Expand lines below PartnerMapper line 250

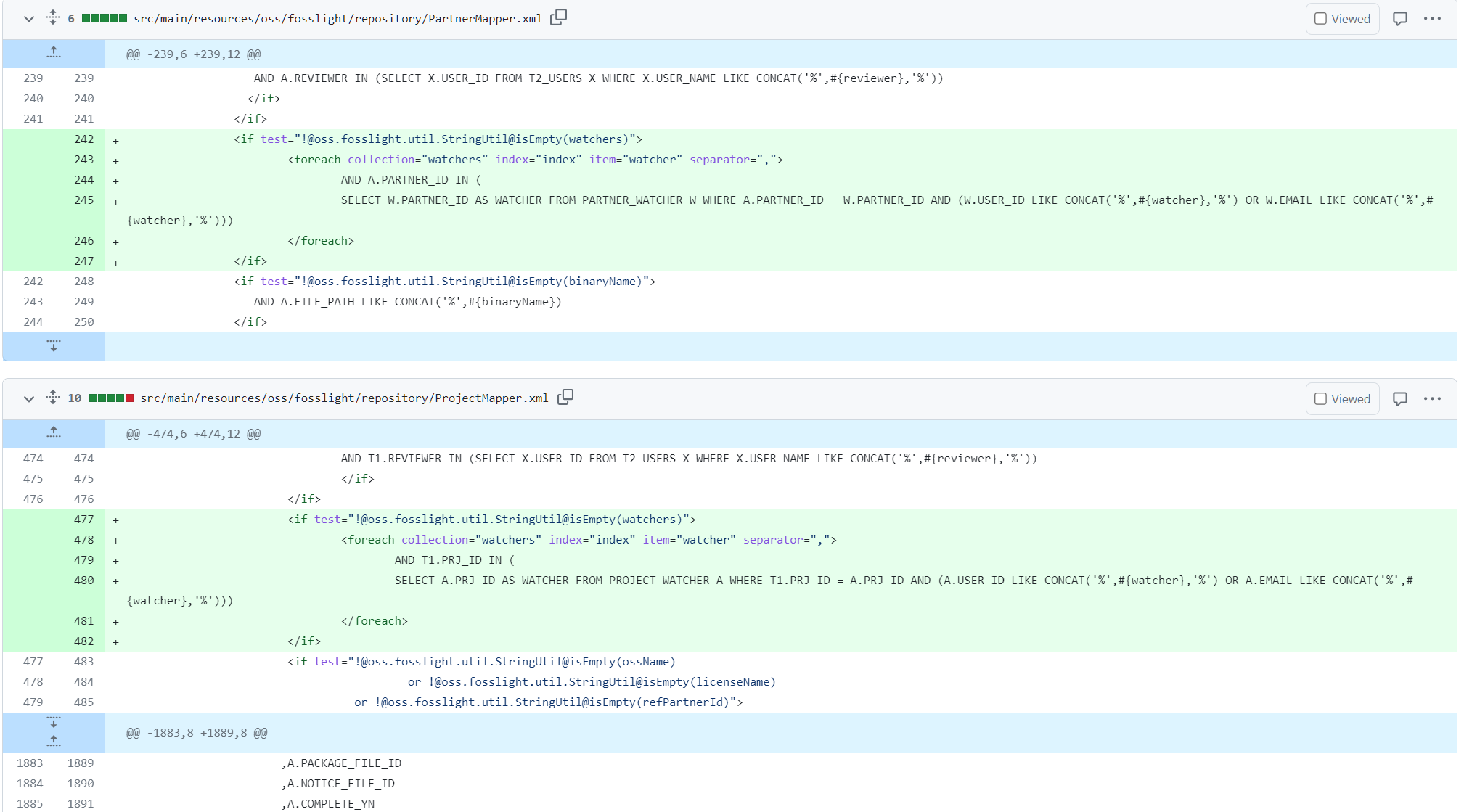tap(54, 346)
